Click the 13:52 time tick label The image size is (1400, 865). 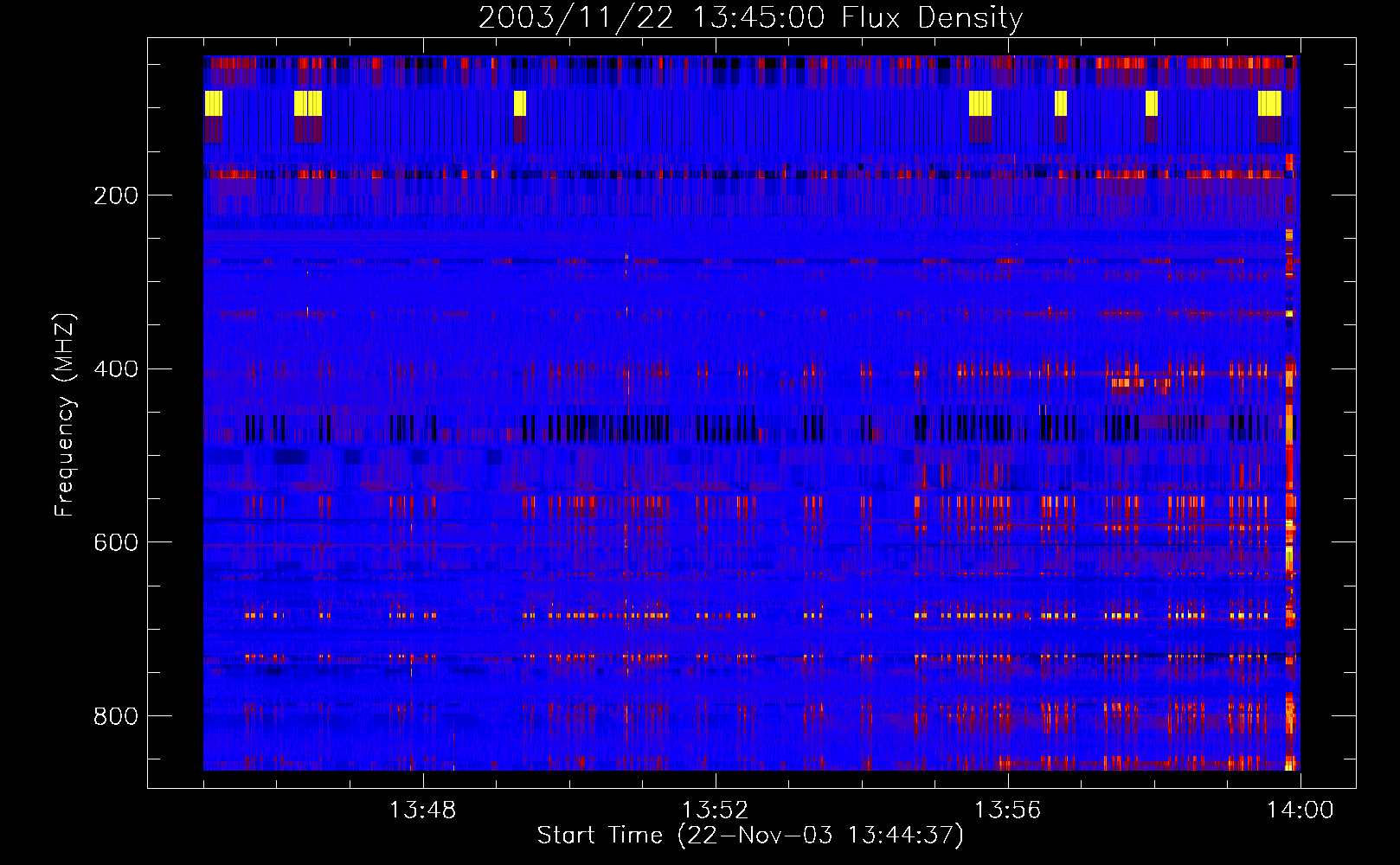tap(715, 811)
